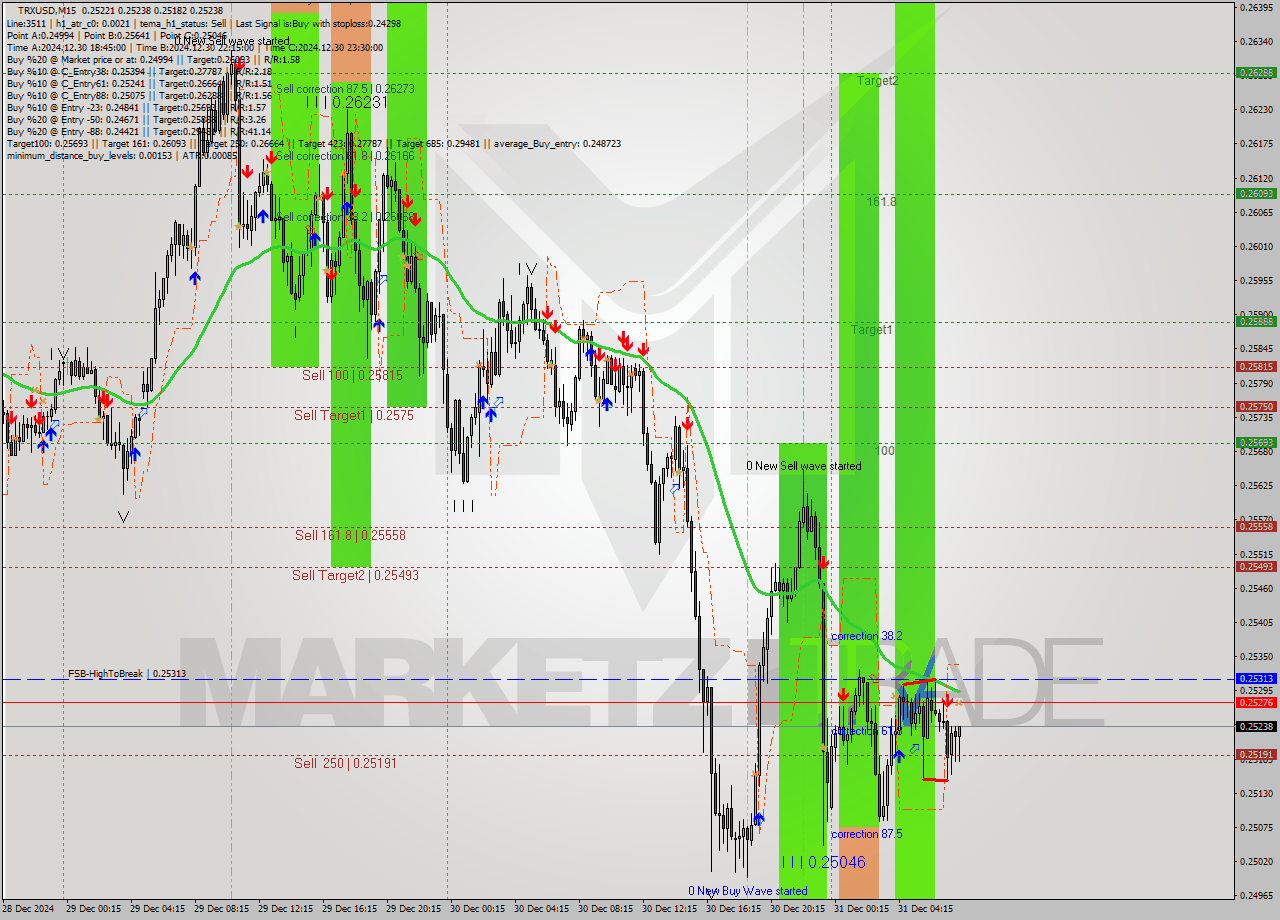Click the '28 Dec 2024' time axis label

(28, 909)
